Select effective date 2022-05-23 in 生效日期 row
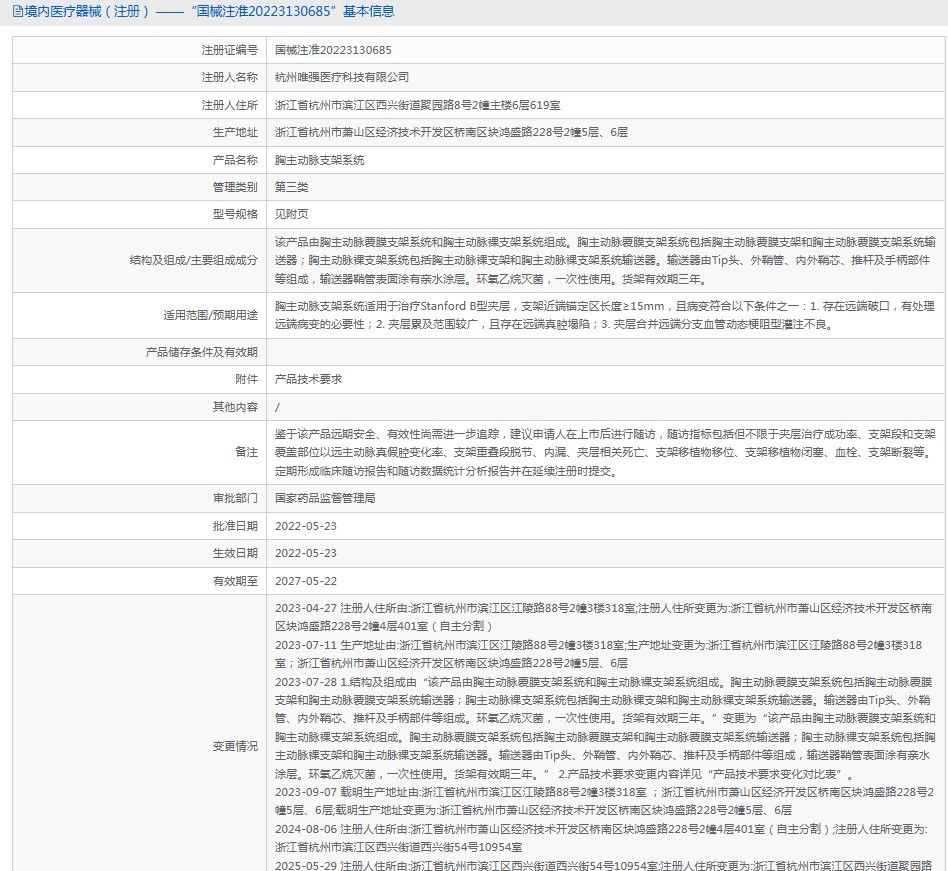This screenshot has width=948, height=871. [306, 553]
